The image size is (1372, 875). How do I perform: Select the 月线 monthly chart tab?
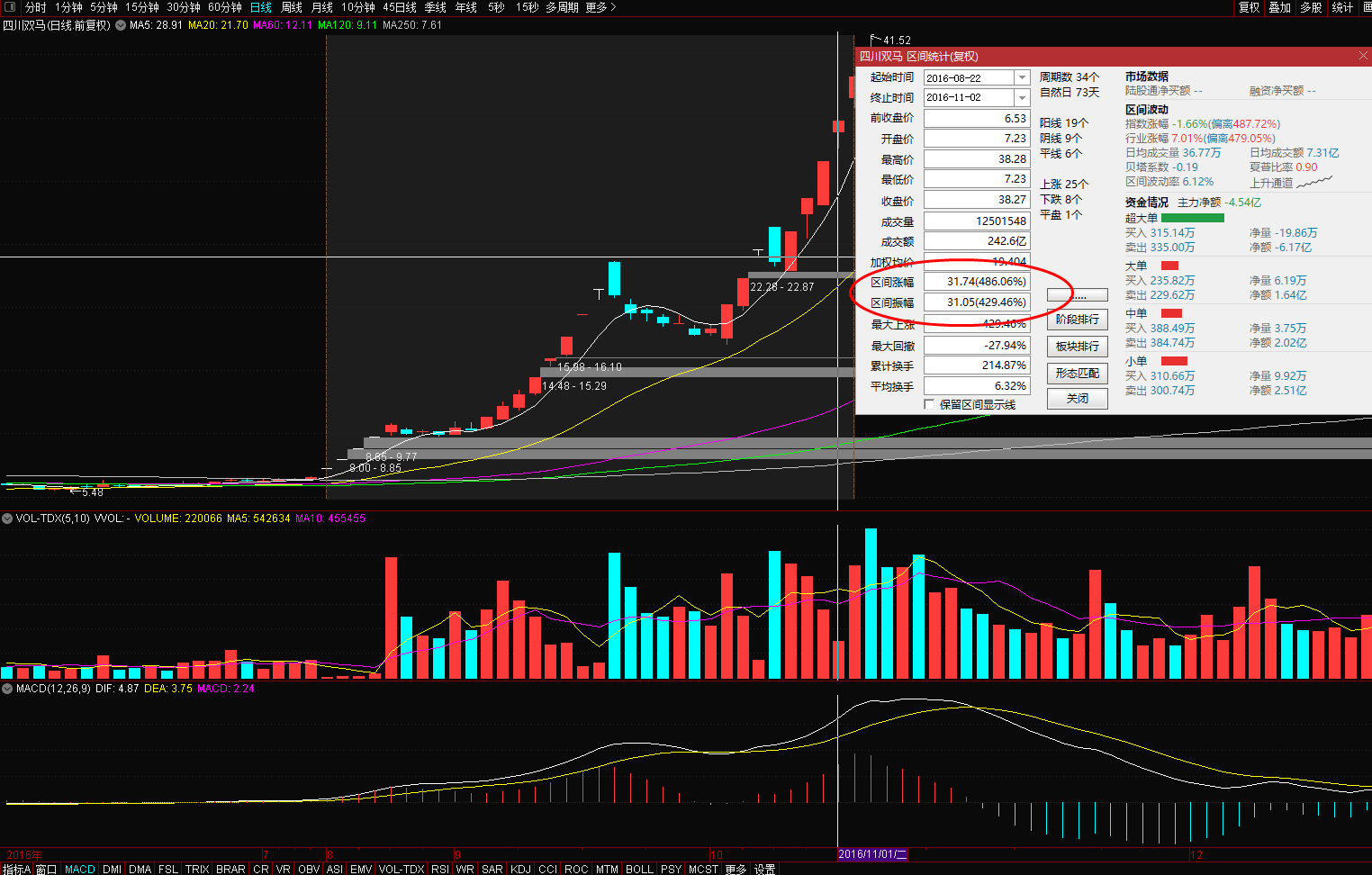tap(322, 7)
